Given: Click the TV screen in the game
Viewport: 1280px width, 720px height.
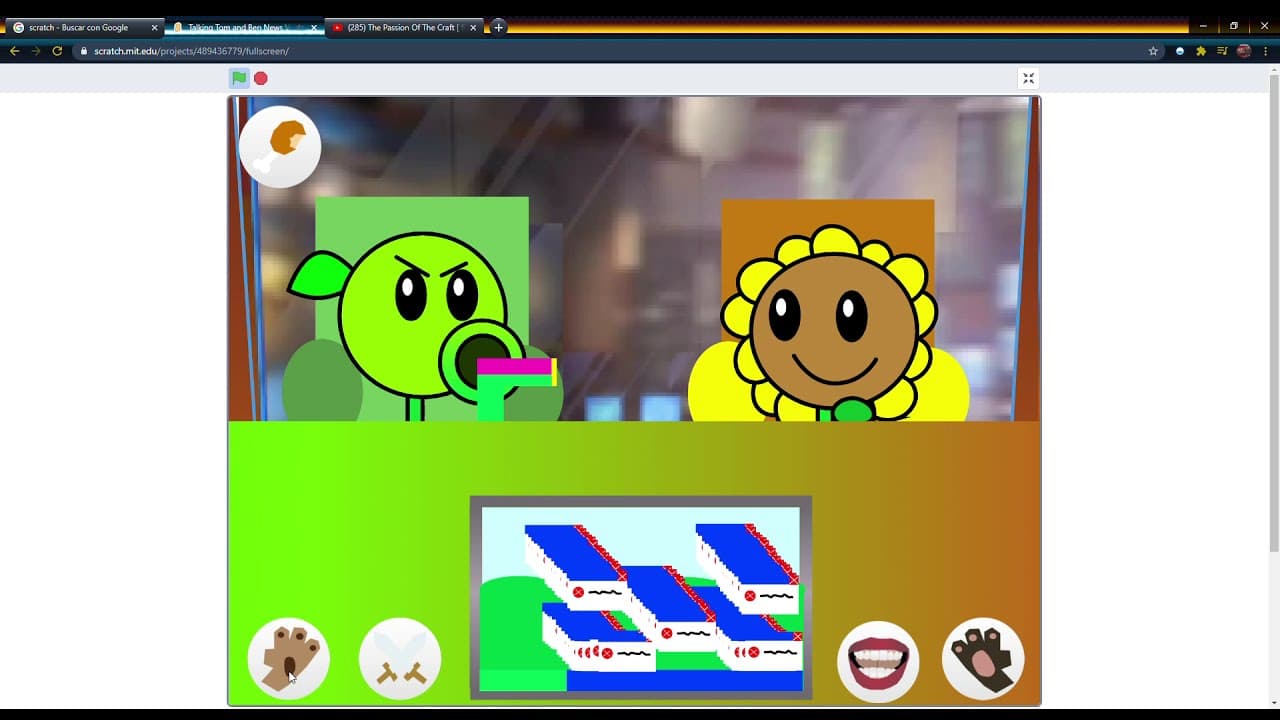Looking at the screenshot, I should pos(641,597).
